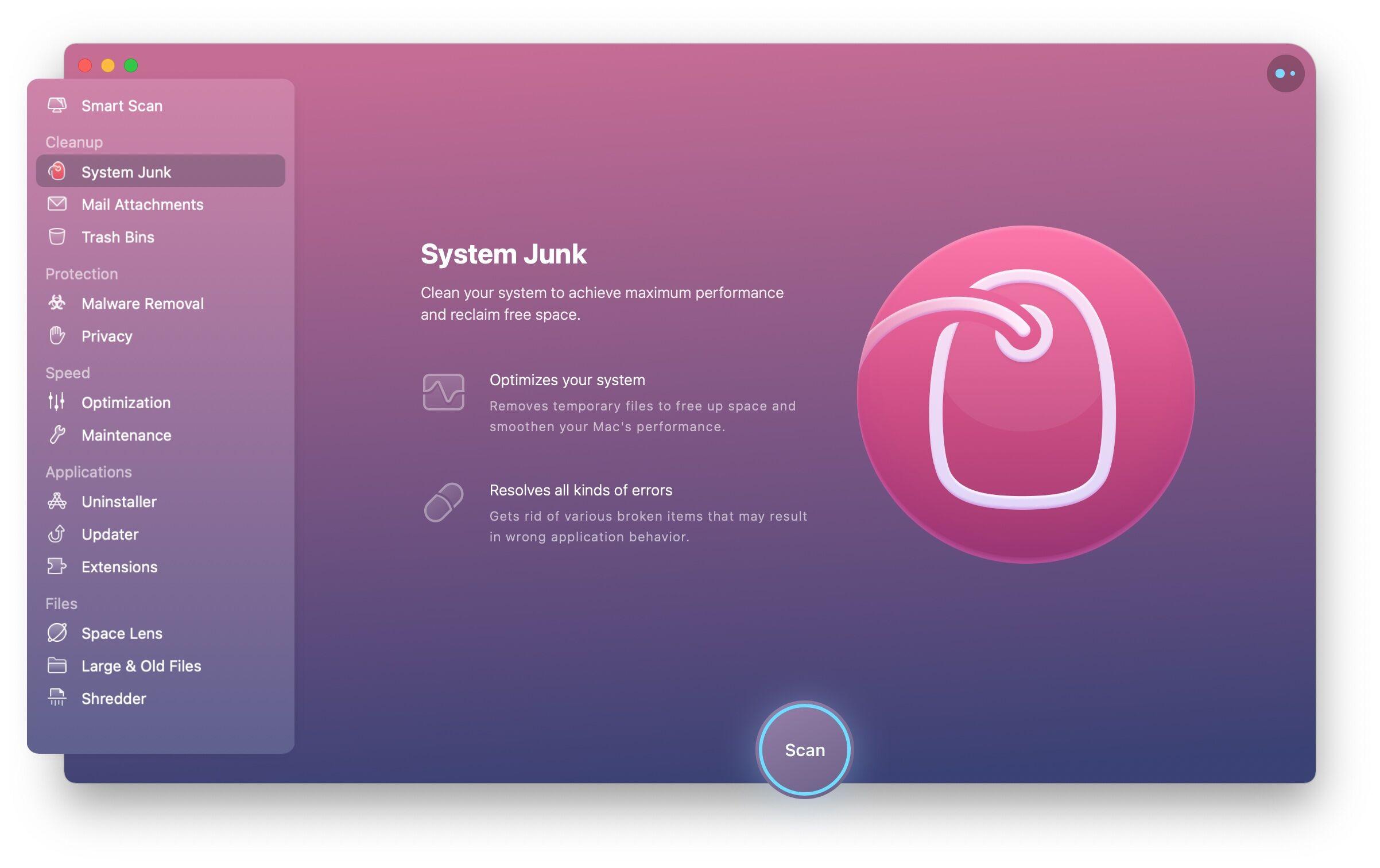1380x868 pixels.
Task: Select the Shredder tool icon
Action: click(x=57, y=698)
